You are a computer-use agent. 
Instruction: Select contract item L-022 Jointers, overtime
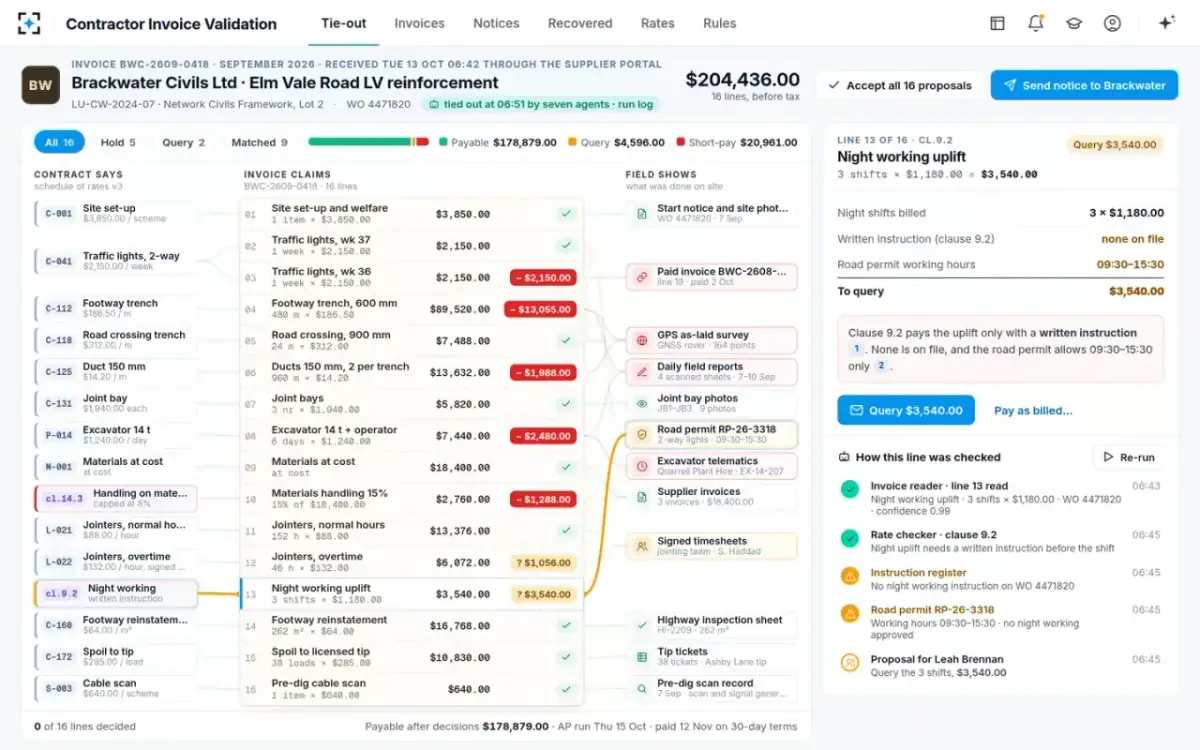point(116,561)
